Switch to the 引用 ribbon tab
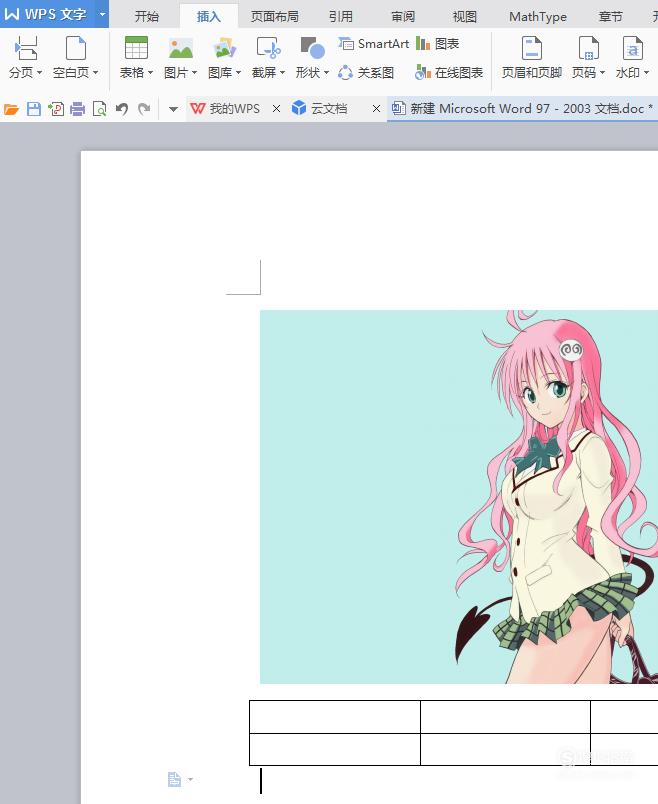This screenshot has height=804, width=658. 341,17
